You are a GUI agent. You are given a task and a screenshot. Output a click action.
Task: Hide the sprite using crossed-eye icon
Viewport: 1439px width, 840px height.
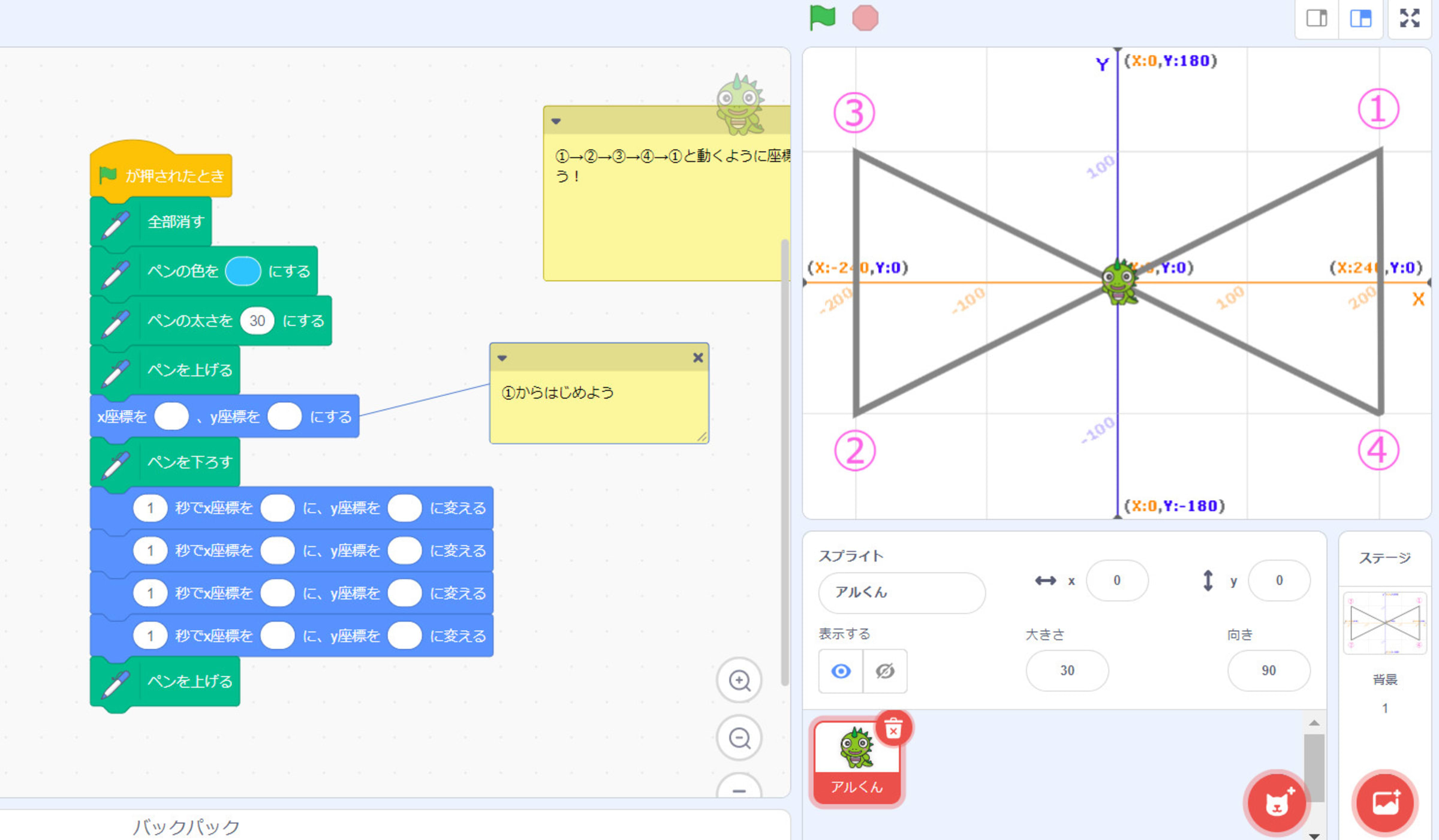(x=885, y=671)
